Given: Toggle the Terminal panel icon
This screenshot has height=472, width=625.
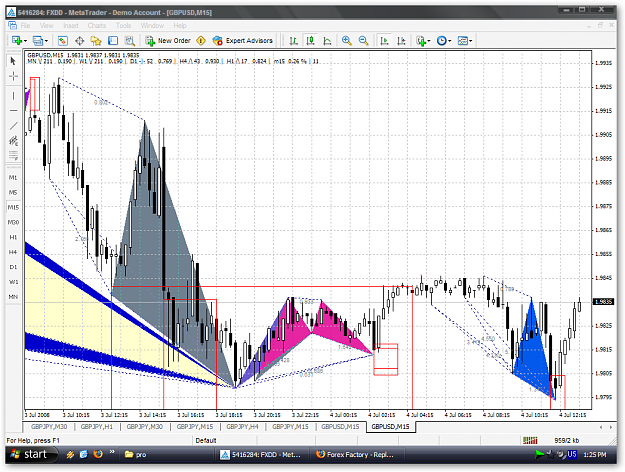Looking at the screenshot, I should point(113,41).
